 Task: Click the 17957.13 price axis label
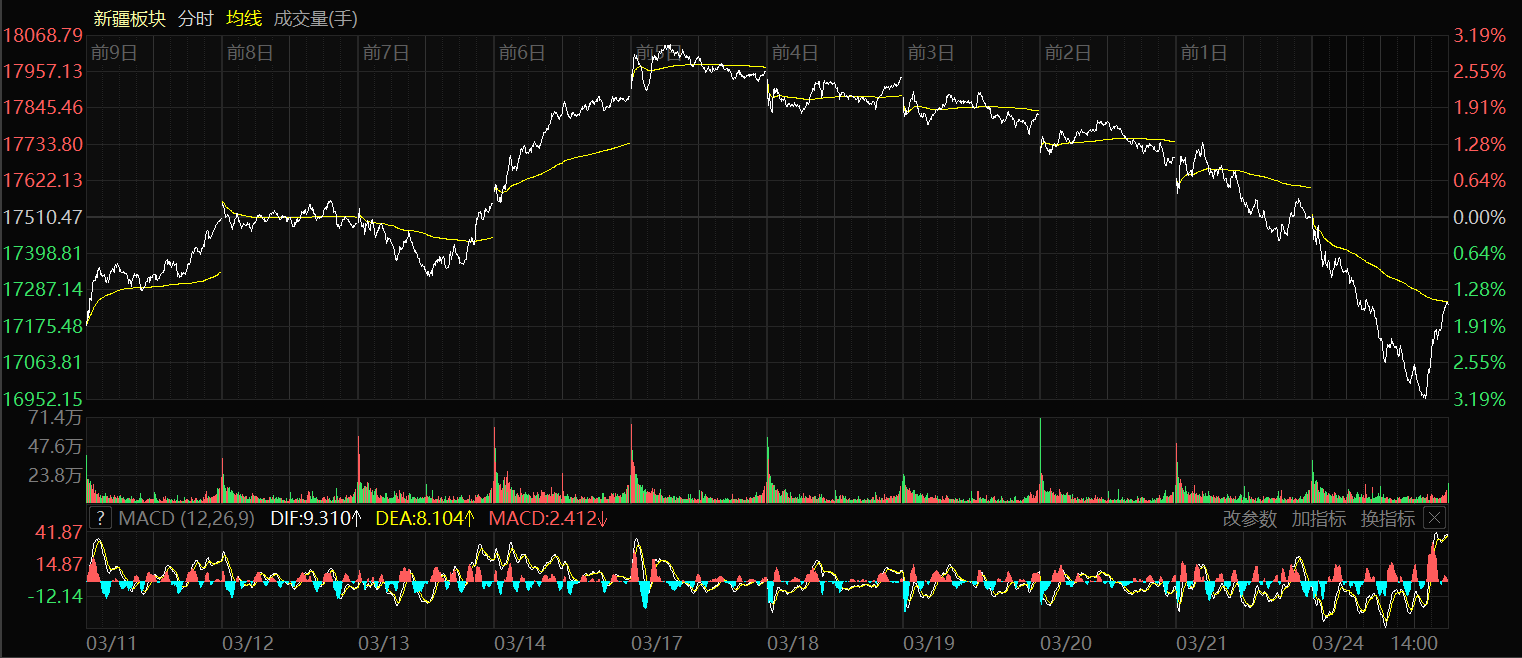click(43, 71)
